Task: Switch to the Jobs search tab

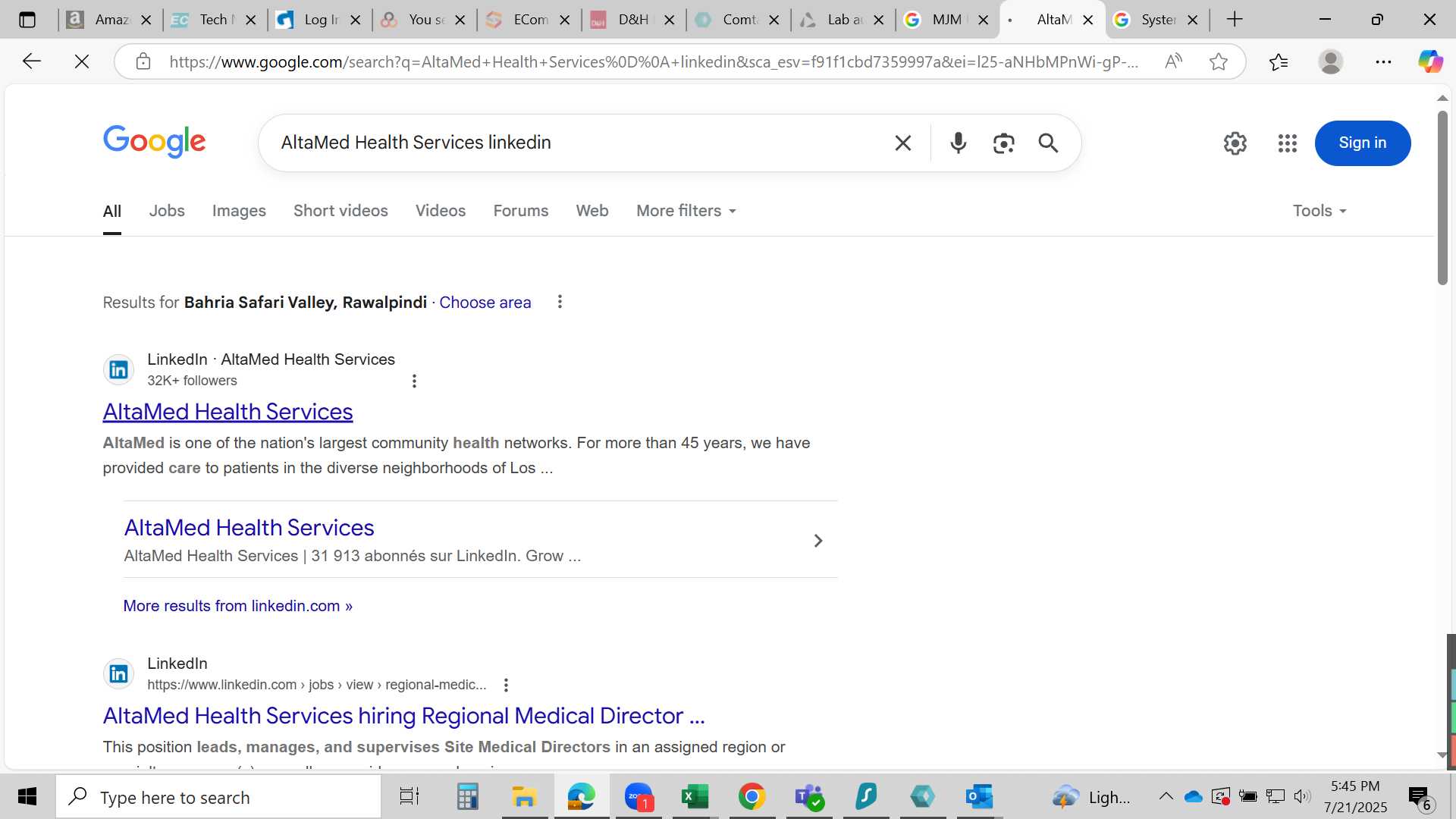Action: coord(167,211)
